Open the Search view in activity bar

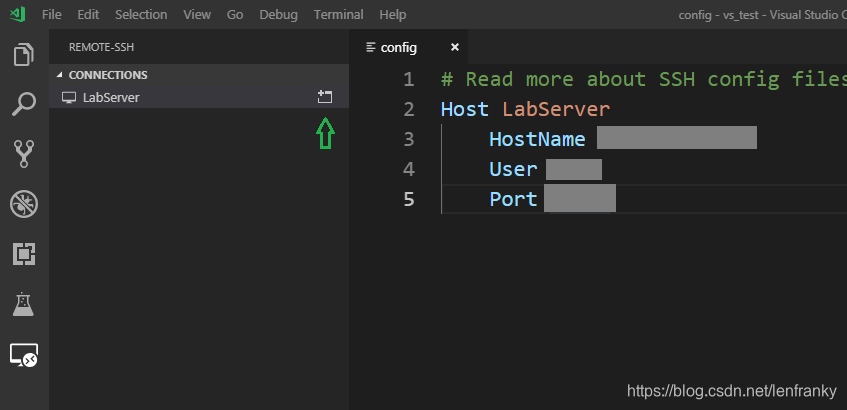pyautogui.click(x=24, y=104)
